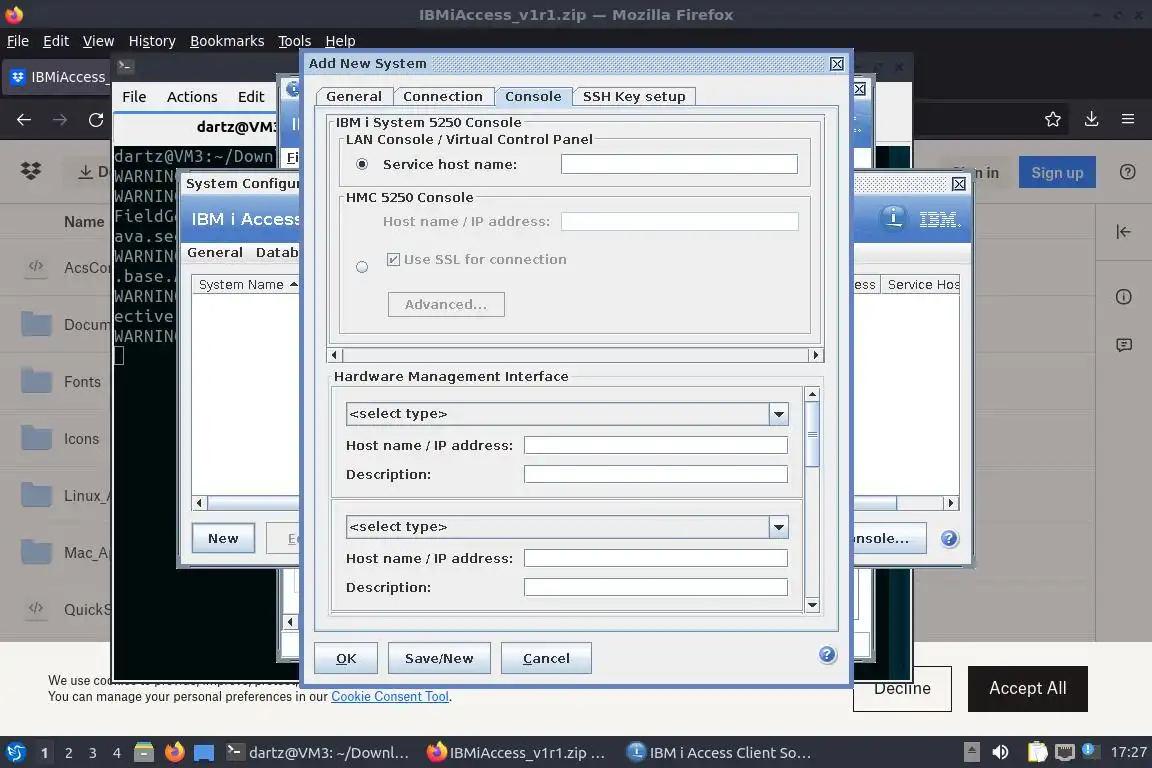Open Dropbox logo home
1152x768 pixels.
(x=31, y=171)
